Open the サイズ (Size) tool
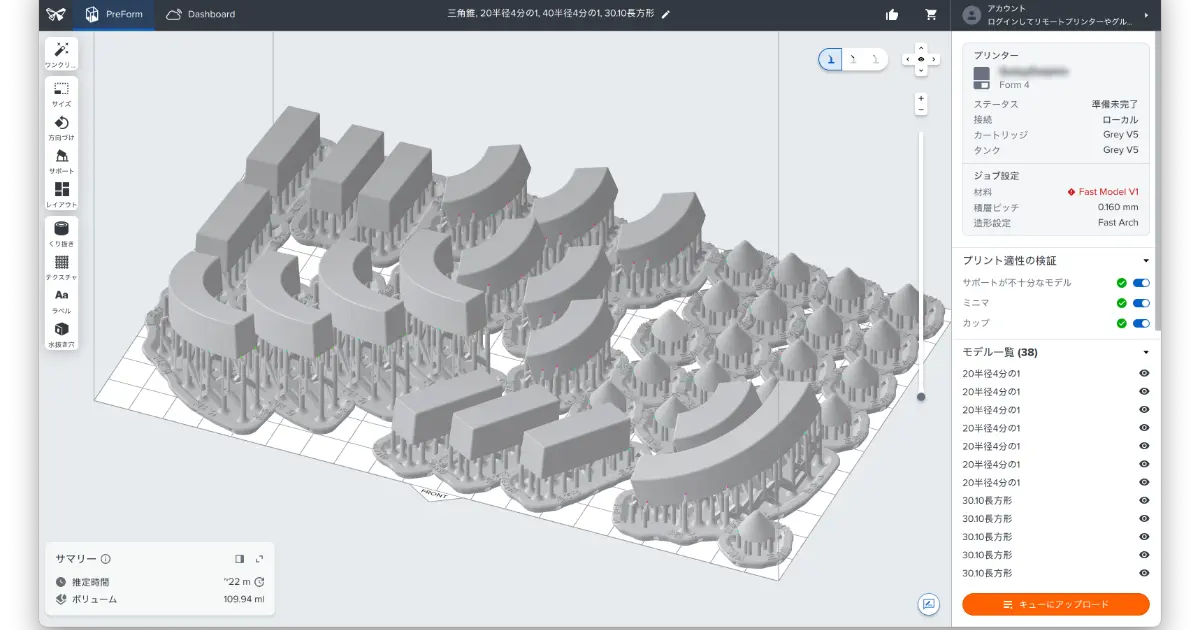This screenshot has height=630, width=1200. click(61, 94)
